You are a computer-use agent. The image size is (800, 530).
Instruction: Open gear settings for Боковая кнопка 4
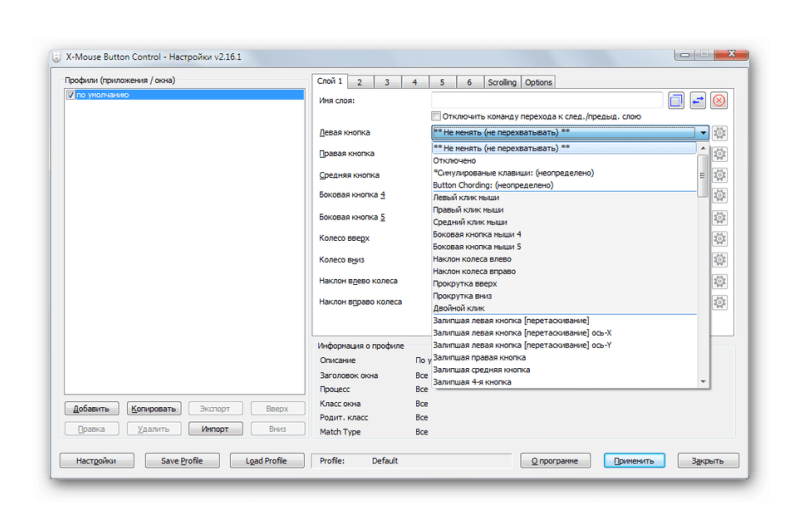click(x=719, y=195)
